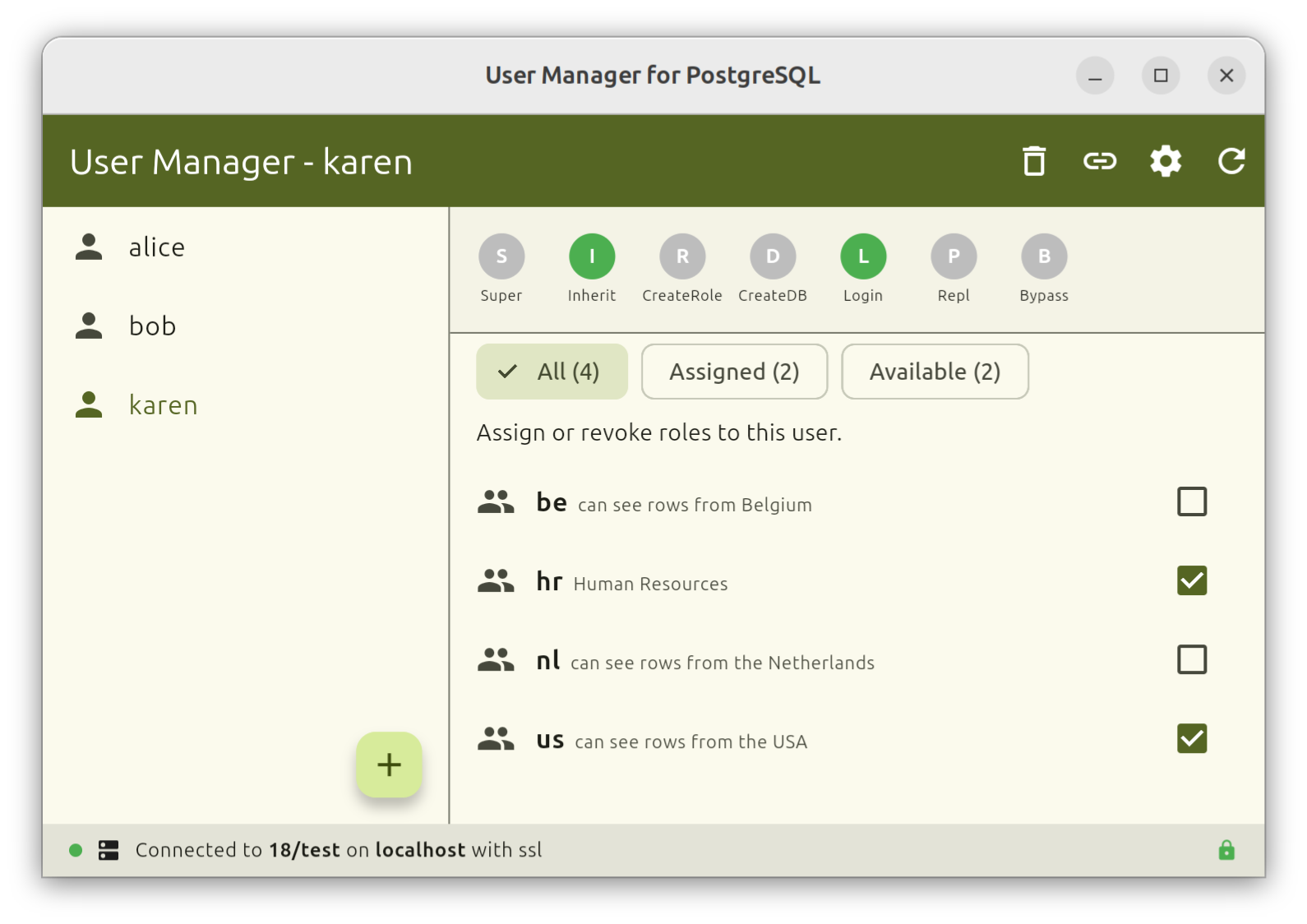1307x924 pixels.
Task: Check the nl role checkbox
Action: point(1192,659)
